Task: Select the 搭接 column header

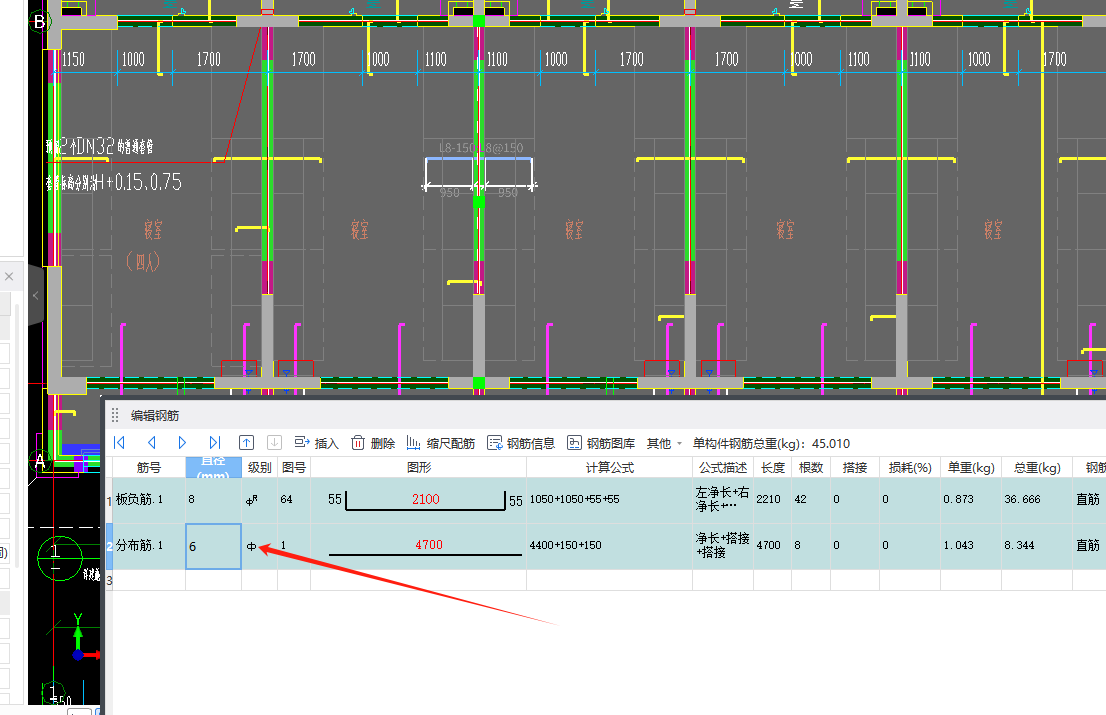Action: click(x=855, y=468)
